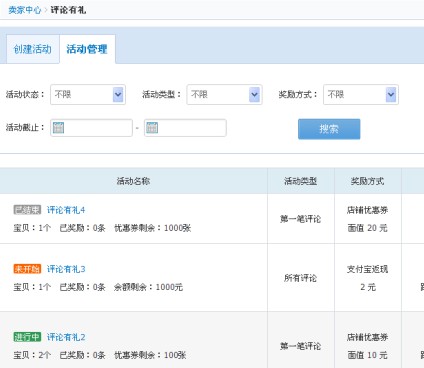The height and width of the screenshot is (368, 424).
Task: Click the end date input field
Action: click(185, 128)
